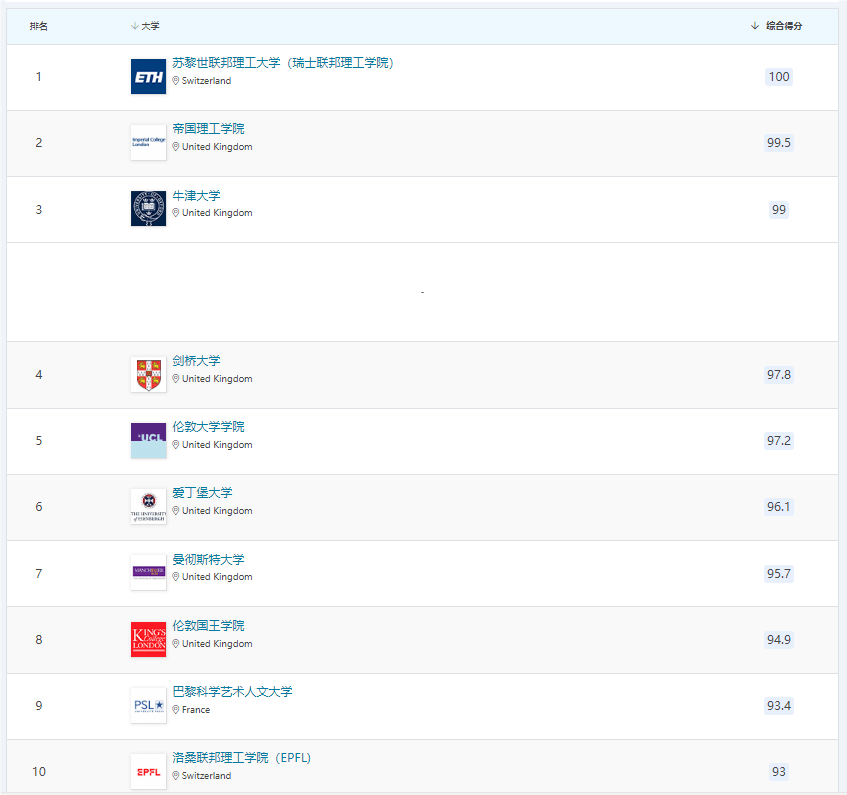Image resolution: width=847 pixels, height=795 pixels.
Task: Click the University of Edinburgh logo
Action: [x=148, y=507]
